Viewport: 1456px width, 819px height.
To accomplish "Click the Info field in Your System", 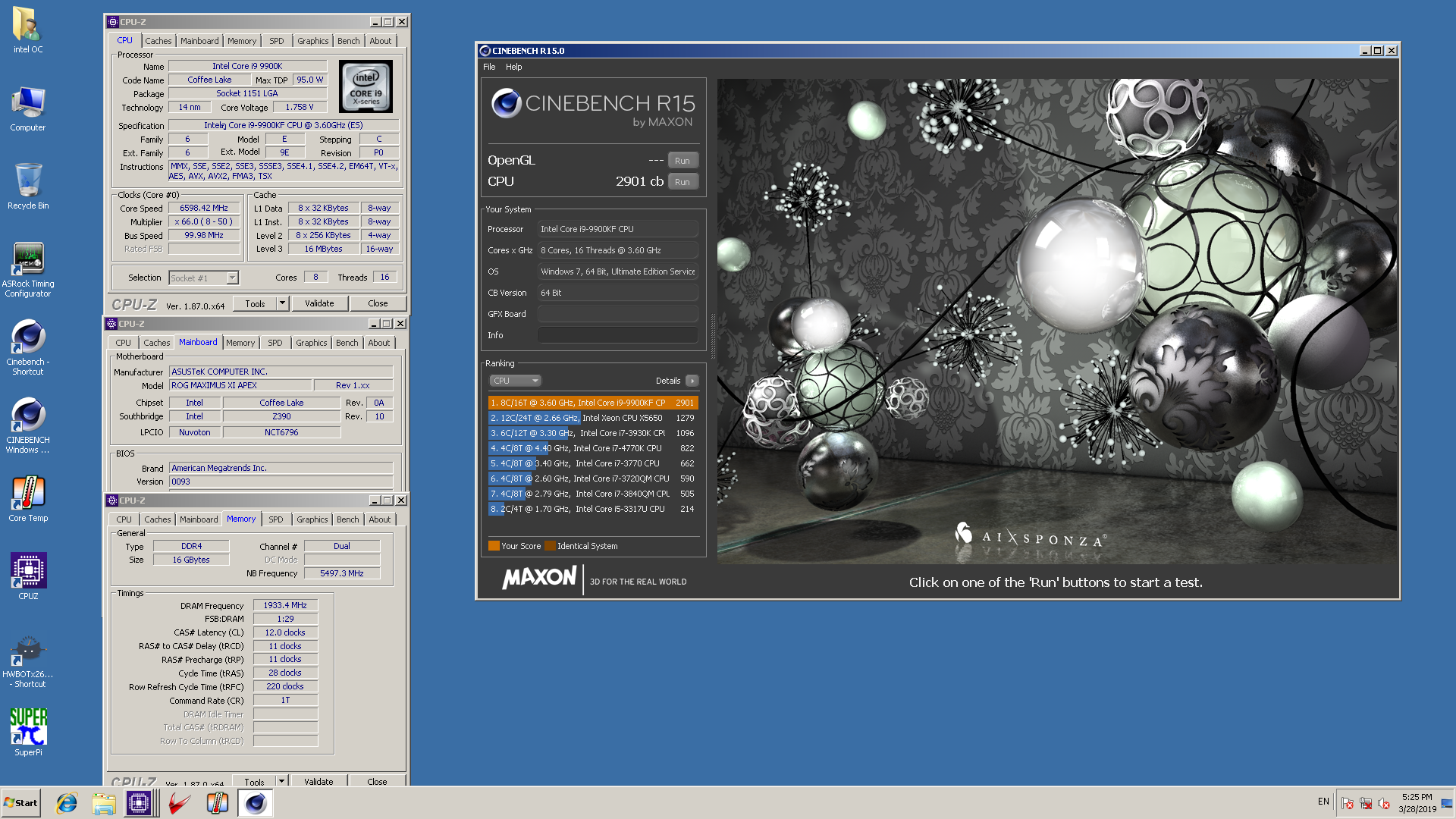I will point(618,335).
